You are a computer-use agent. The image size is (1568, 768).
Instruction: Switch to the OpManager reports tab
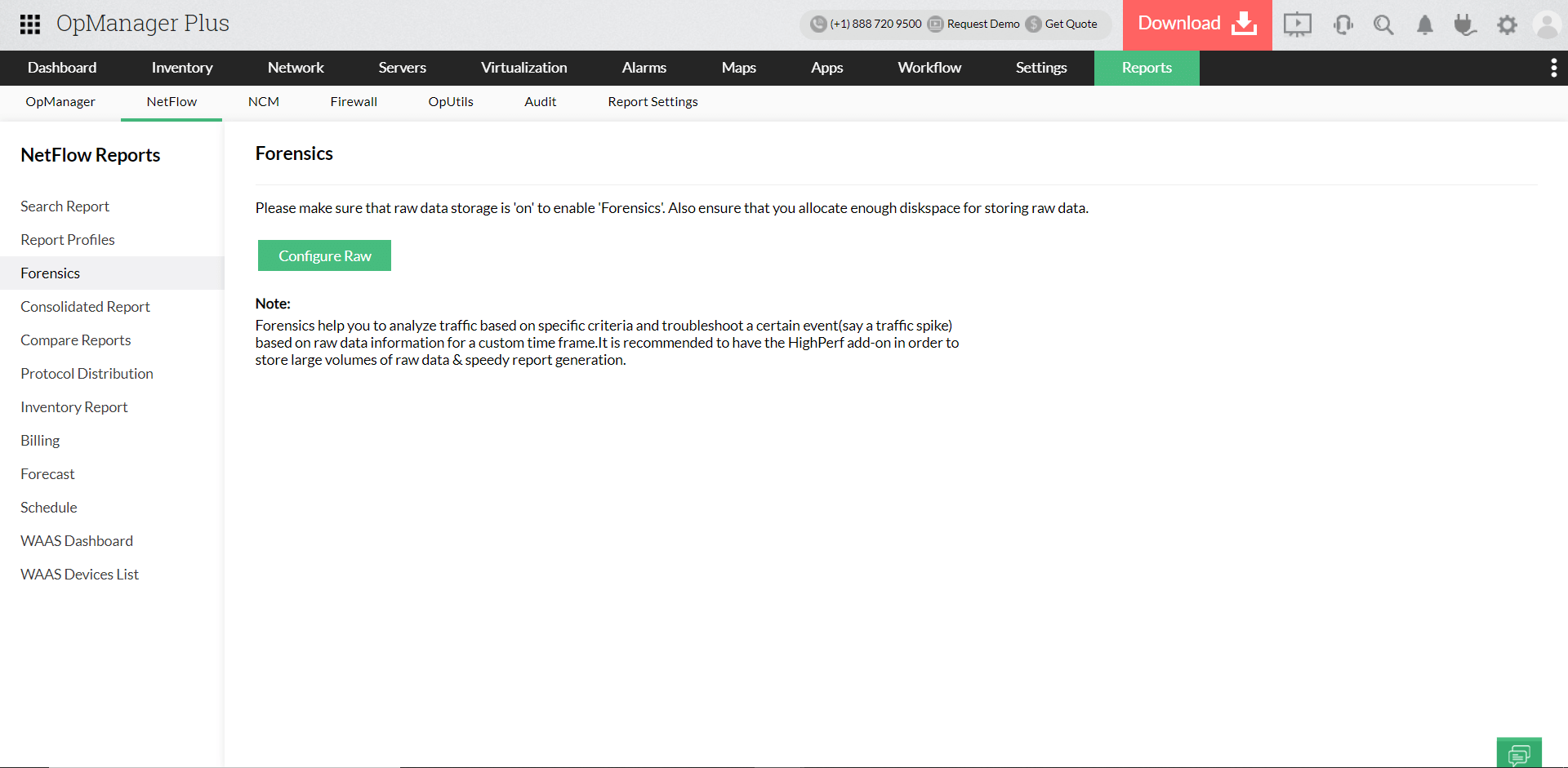click(60, 102)
